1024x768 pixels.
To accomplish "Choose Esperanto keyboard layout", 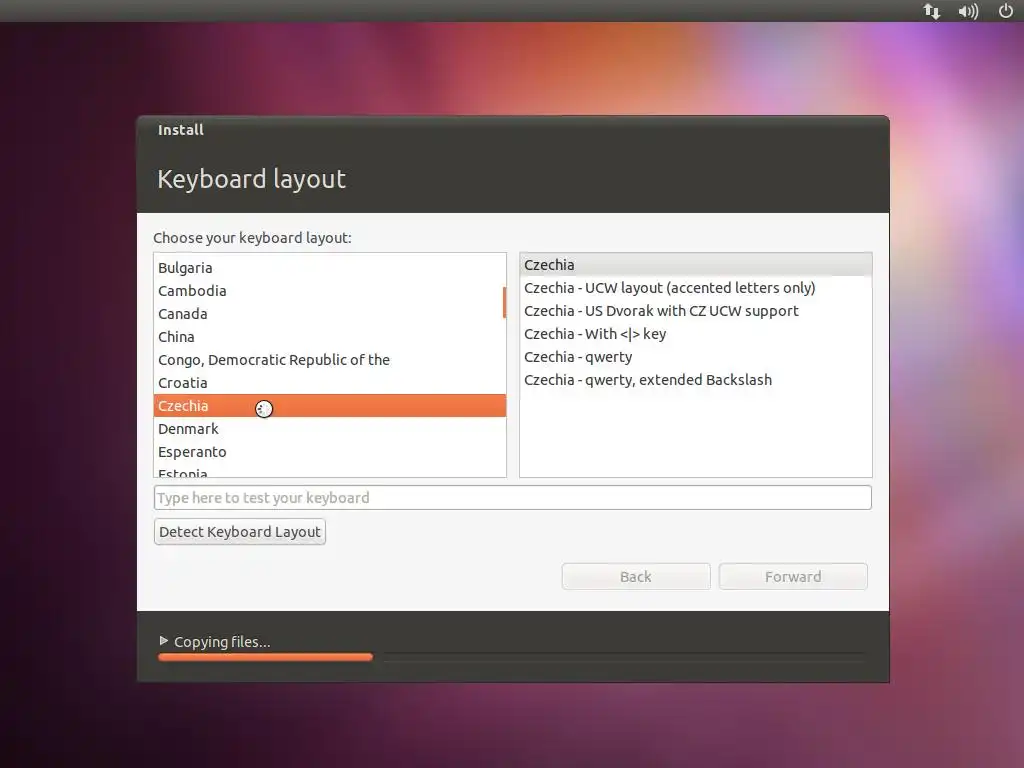I will point(330,452).
